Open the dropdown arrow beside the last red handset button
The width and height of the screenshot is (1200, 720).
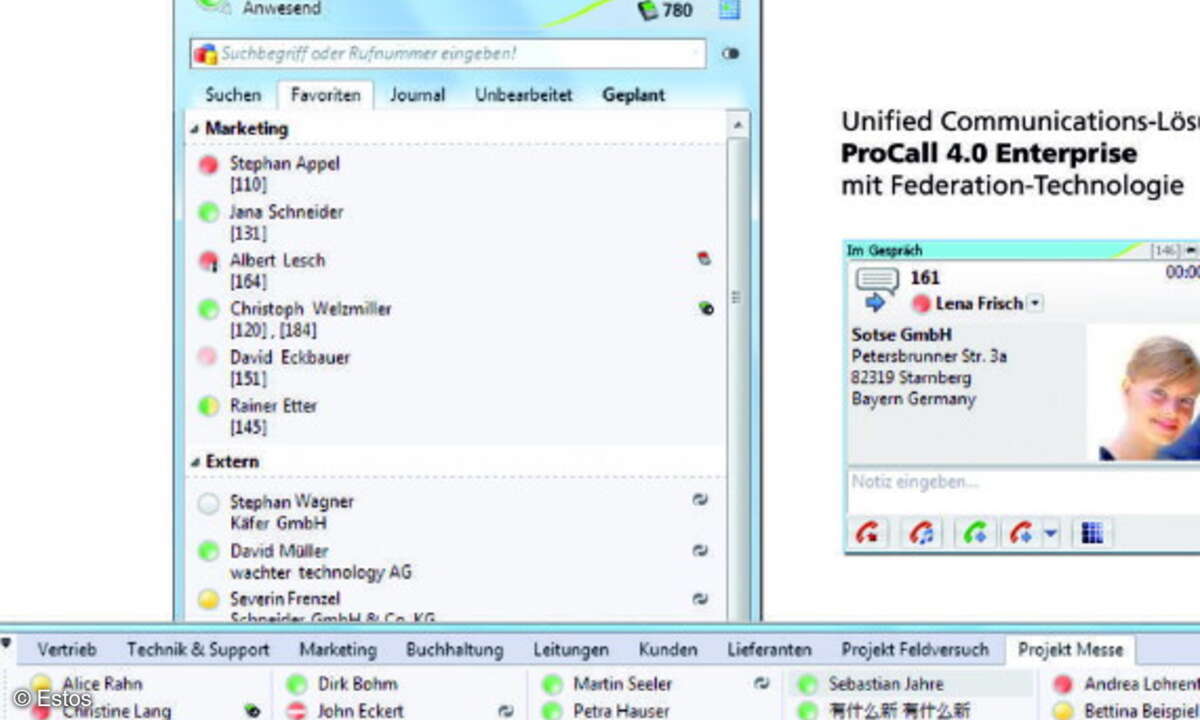pyautogui.click(x=1050, y=534)
